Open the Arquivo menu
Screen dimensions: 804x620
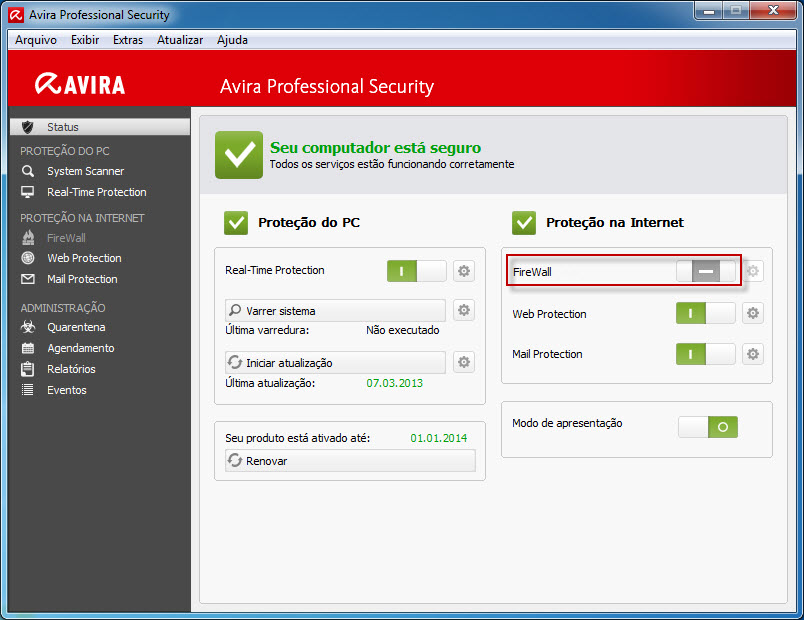tap(36, 40)
